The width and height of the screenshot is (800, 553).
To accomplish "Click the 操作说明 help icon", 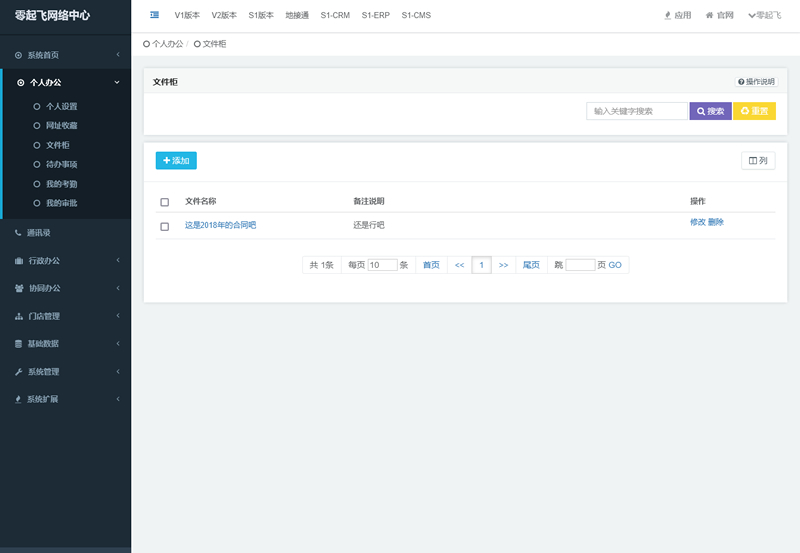I will 741,82.
